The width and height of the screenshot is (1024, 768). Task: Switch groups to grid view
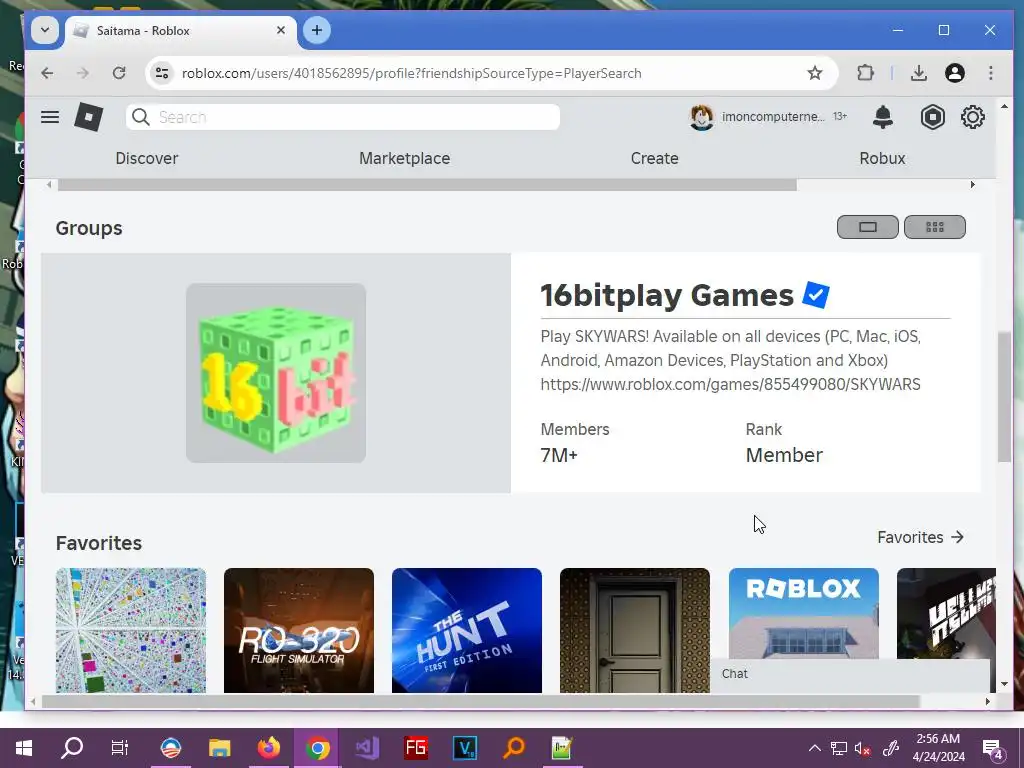pos(935,227)
